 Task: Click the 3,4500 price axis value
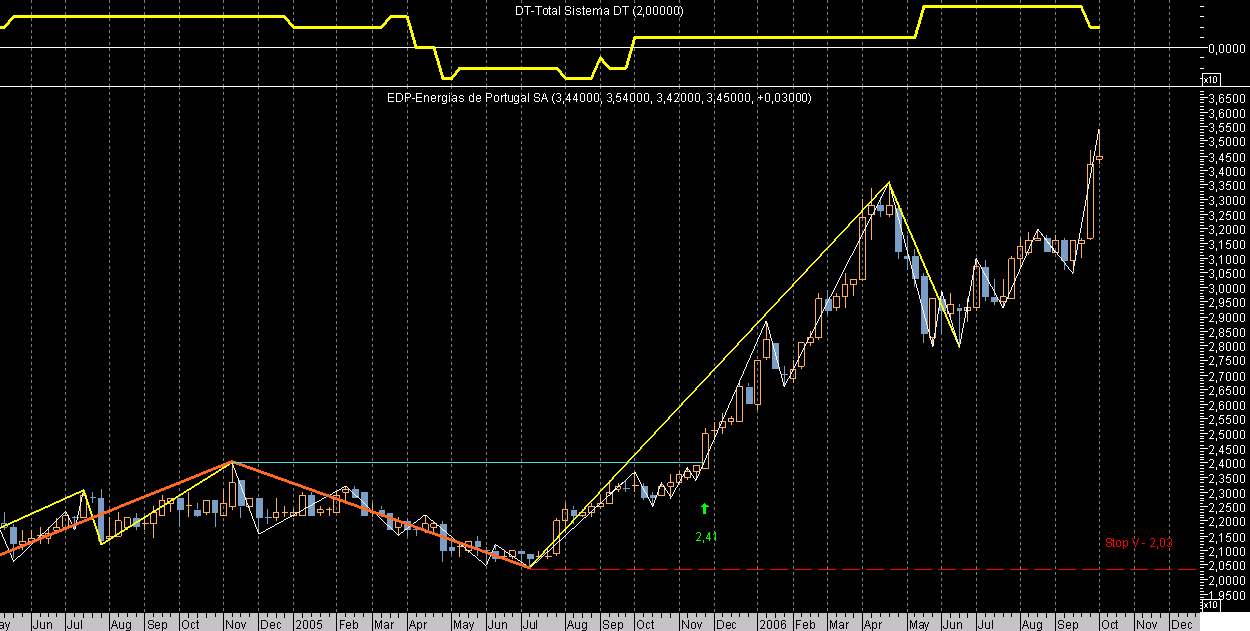[x=1225, y=158]
